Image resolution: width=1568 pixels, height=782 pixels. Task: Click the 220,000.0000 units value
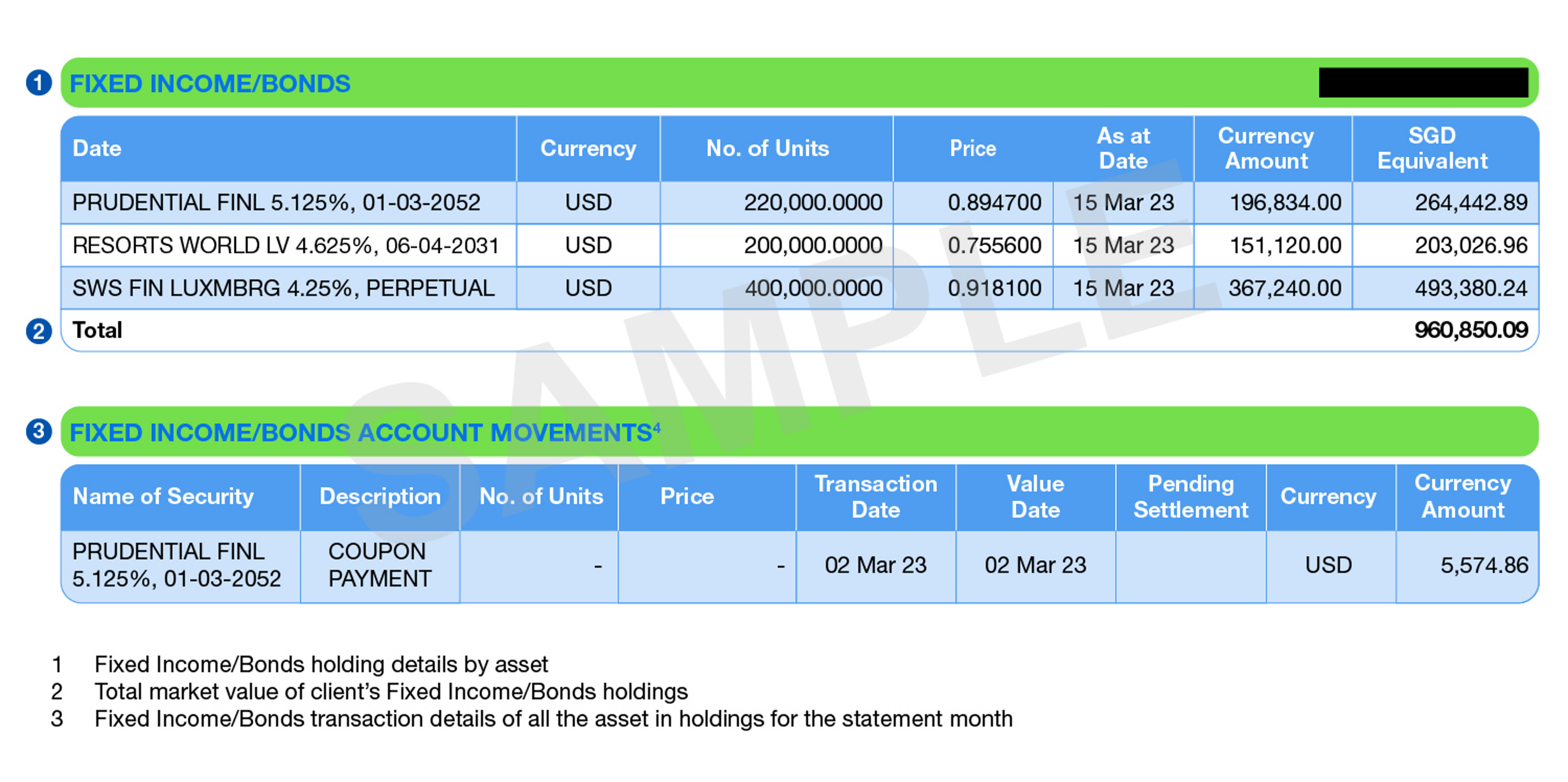[813, 203]
